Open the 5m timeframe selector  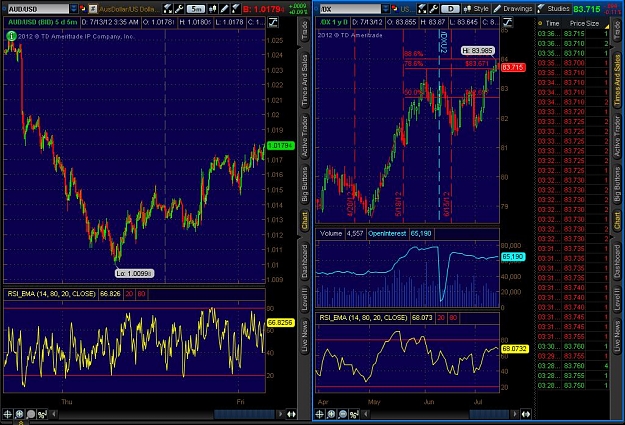[195, 8]
